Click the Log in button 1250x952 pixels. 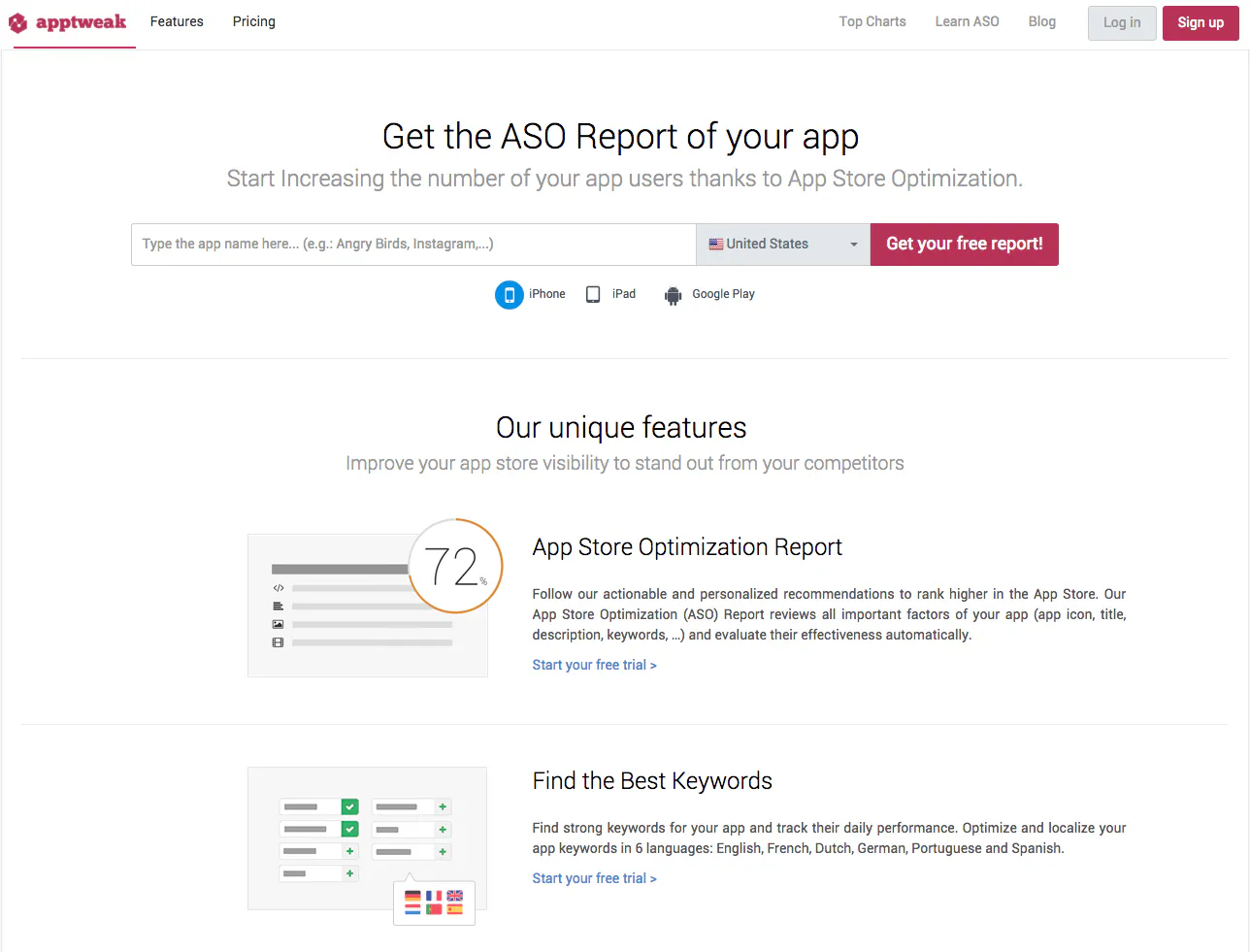[1122, 22]
